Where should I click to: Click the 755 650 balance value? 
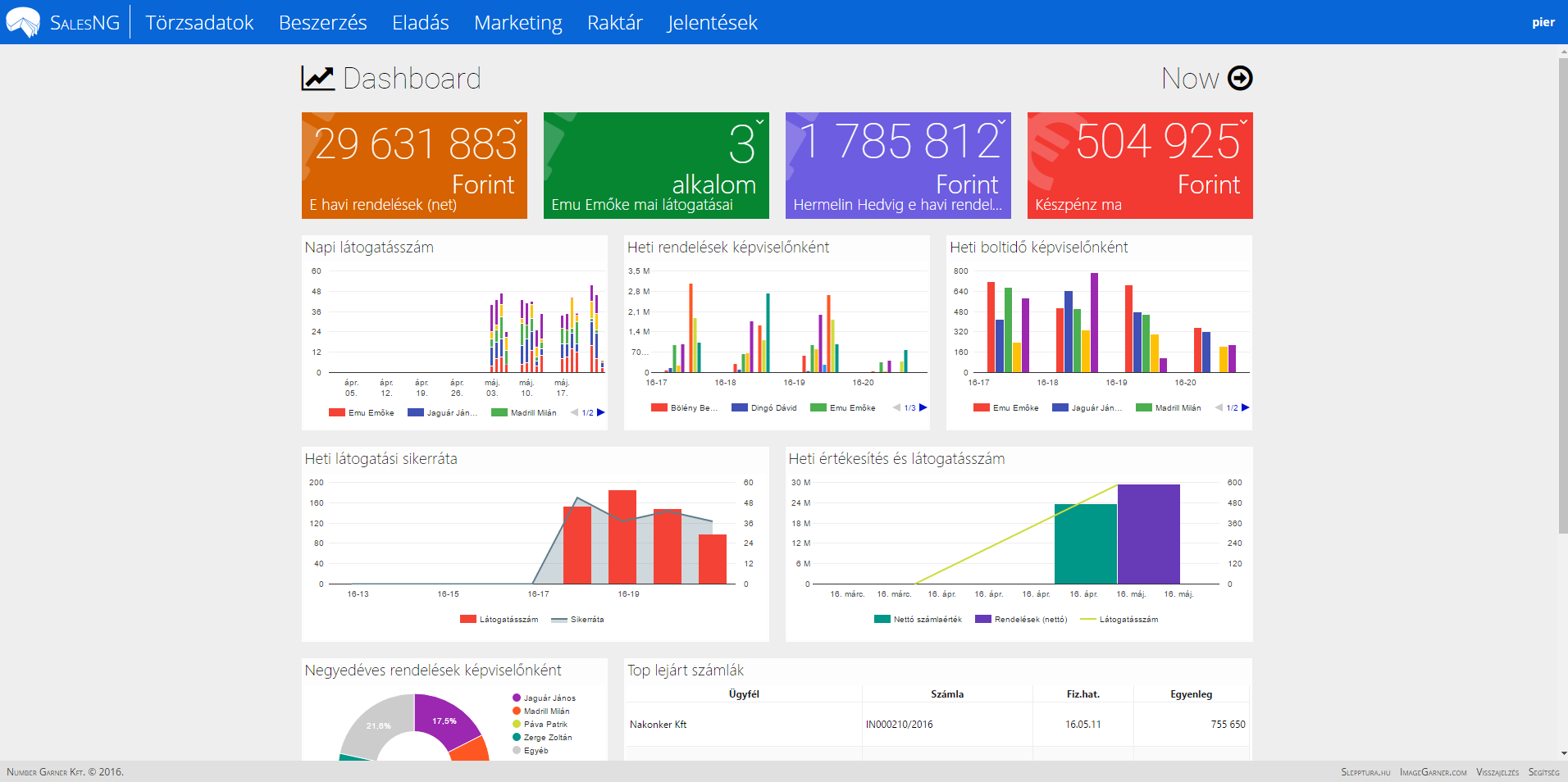click(x=1228, y=725)
